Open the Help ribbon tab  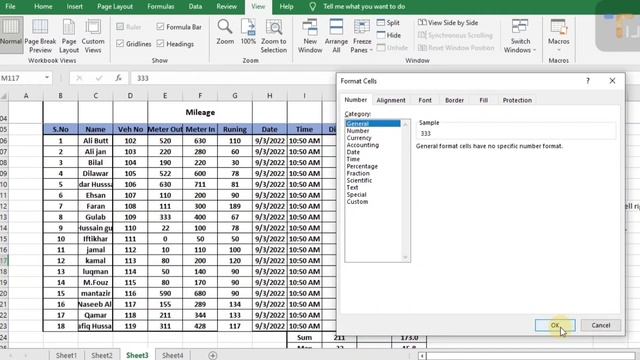pyautogui.click(x=286, y=7)
